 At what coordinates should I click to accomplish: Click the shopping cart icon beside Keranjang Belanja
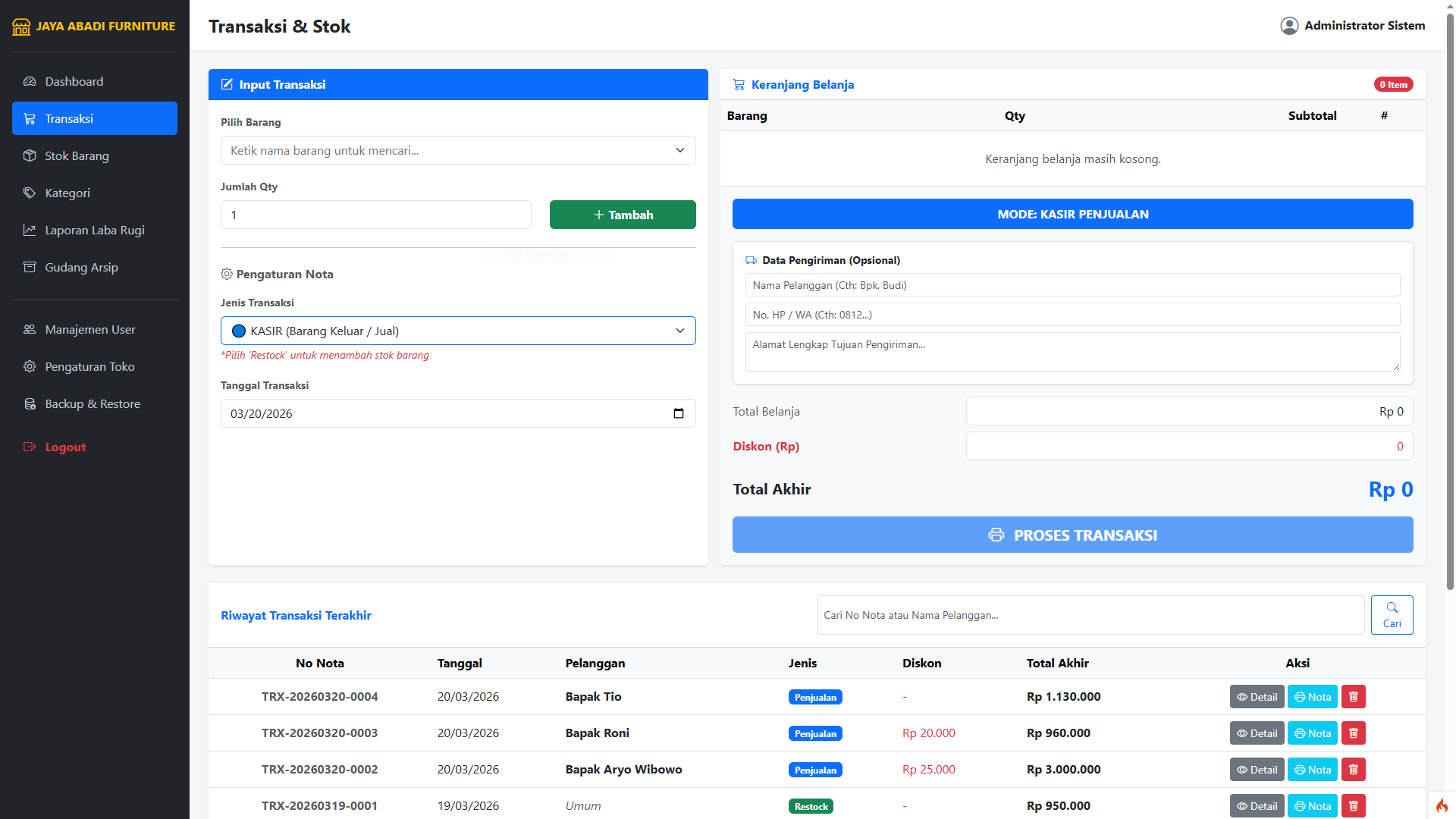[739, 85]
